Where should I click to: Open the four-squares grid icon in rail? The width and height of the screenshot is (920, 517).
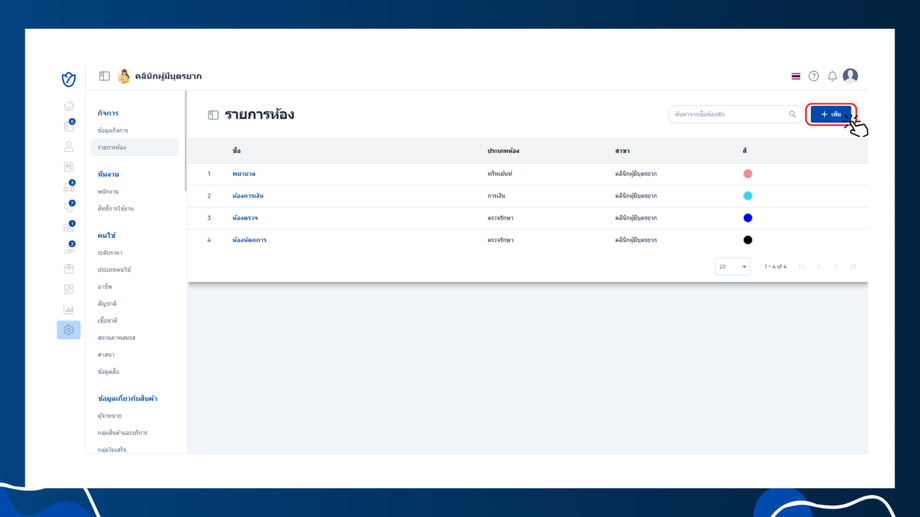tap(69, 289)
